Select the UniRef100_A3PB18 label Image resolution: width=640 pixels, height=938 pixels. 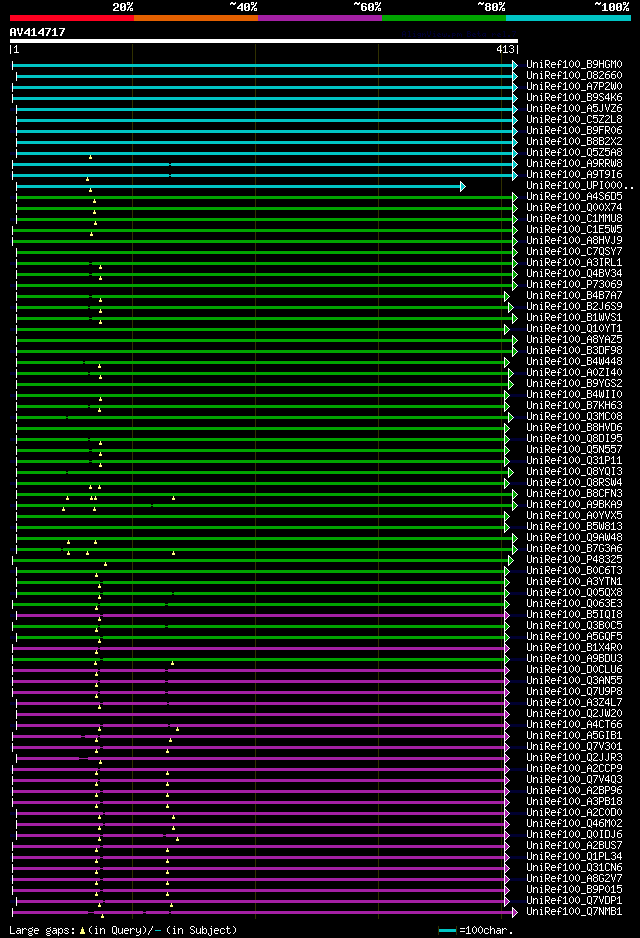pyautogui.click(x=574, y=802)
